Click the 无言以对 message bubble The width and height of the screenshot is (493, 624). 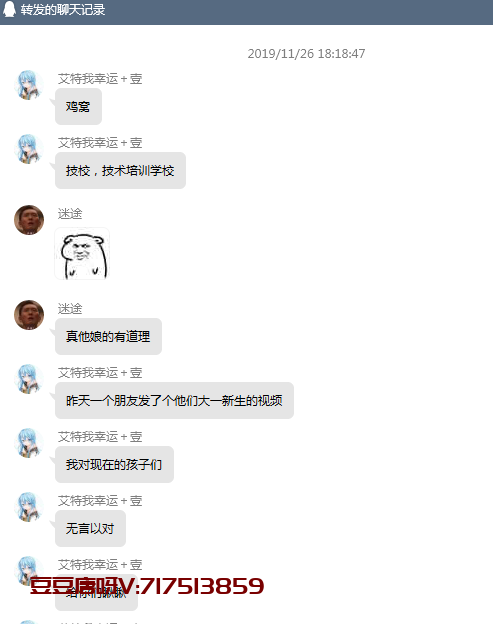(90, 528)
